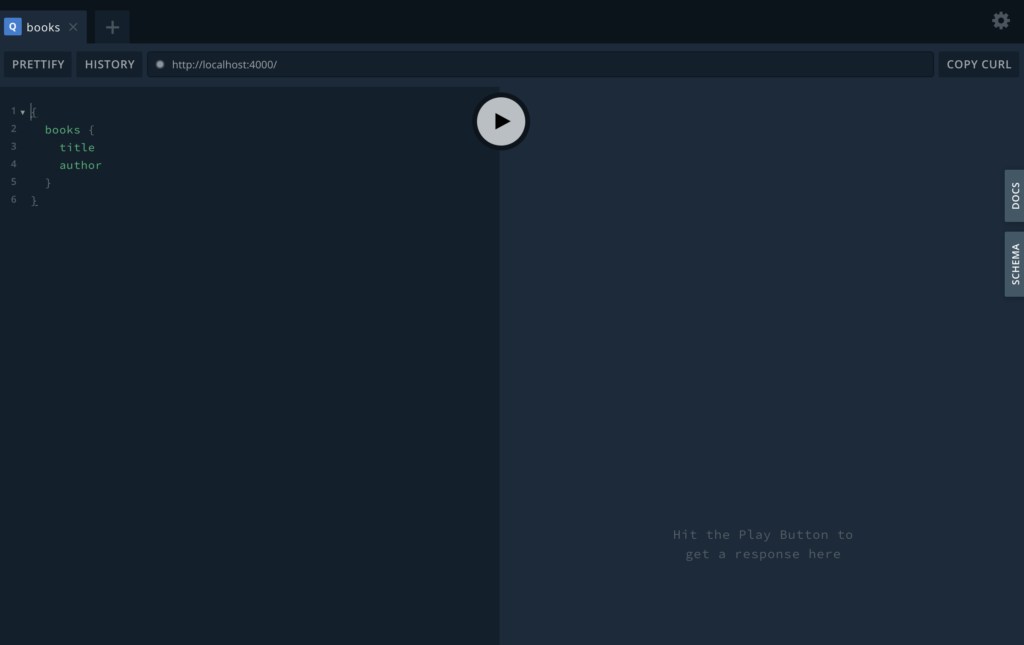The height and width of the screenshot is (645, 1024).
Task: Click the PRETTIFY button
Action: (x=38, y=64)
